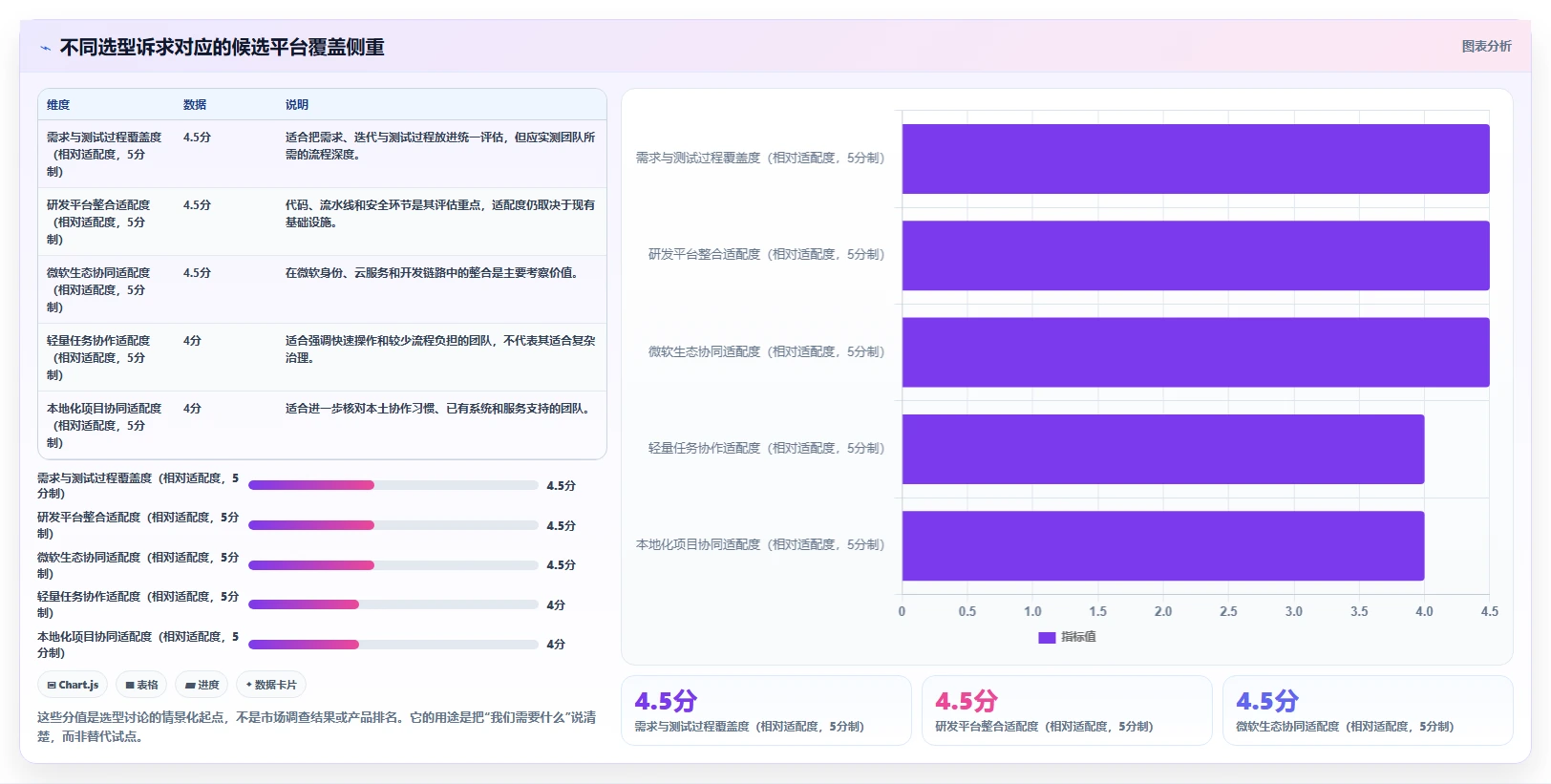Click progress bar for 需求与测试过程覆盖度

coord(393,485)
